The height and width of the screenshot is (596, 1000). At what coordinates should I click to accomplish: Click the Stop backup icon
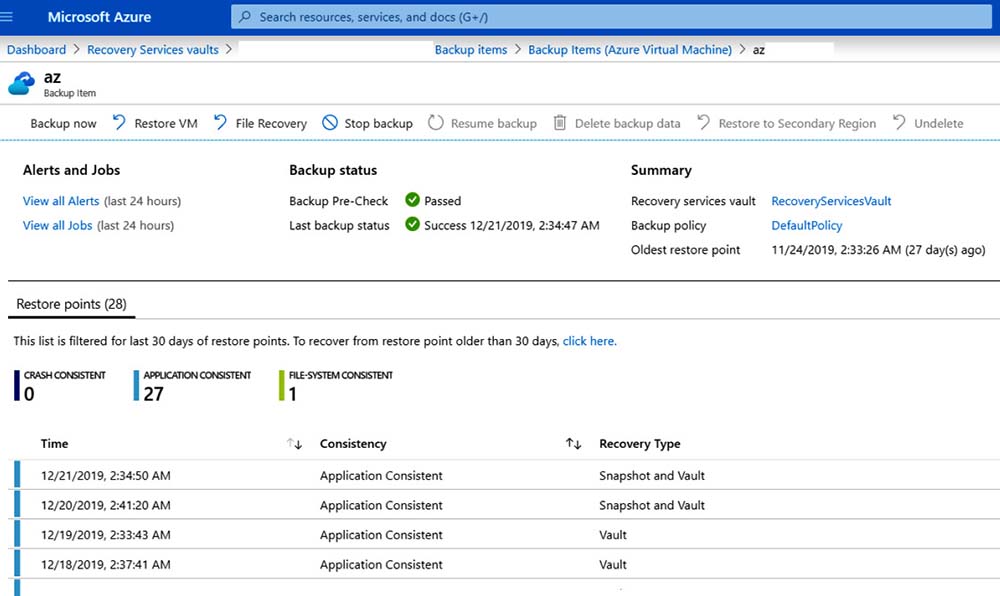(x=330, y=123)
